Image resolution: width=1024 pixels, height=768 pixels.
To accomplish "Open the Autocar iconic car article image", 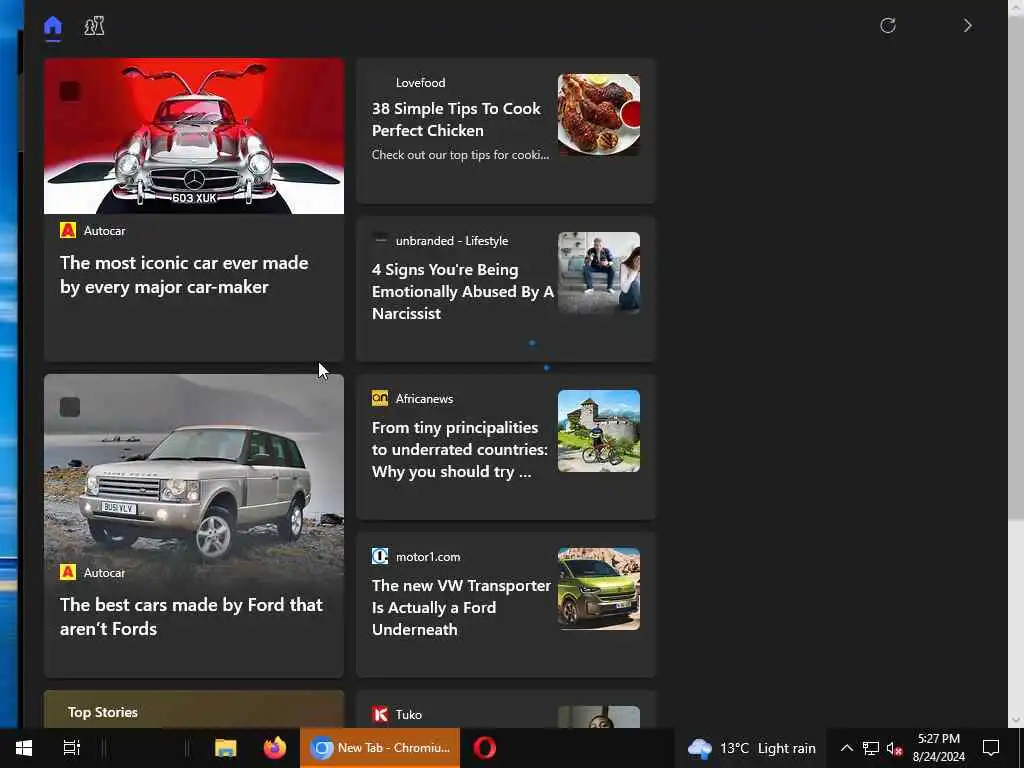I will (x=194, y=136).
